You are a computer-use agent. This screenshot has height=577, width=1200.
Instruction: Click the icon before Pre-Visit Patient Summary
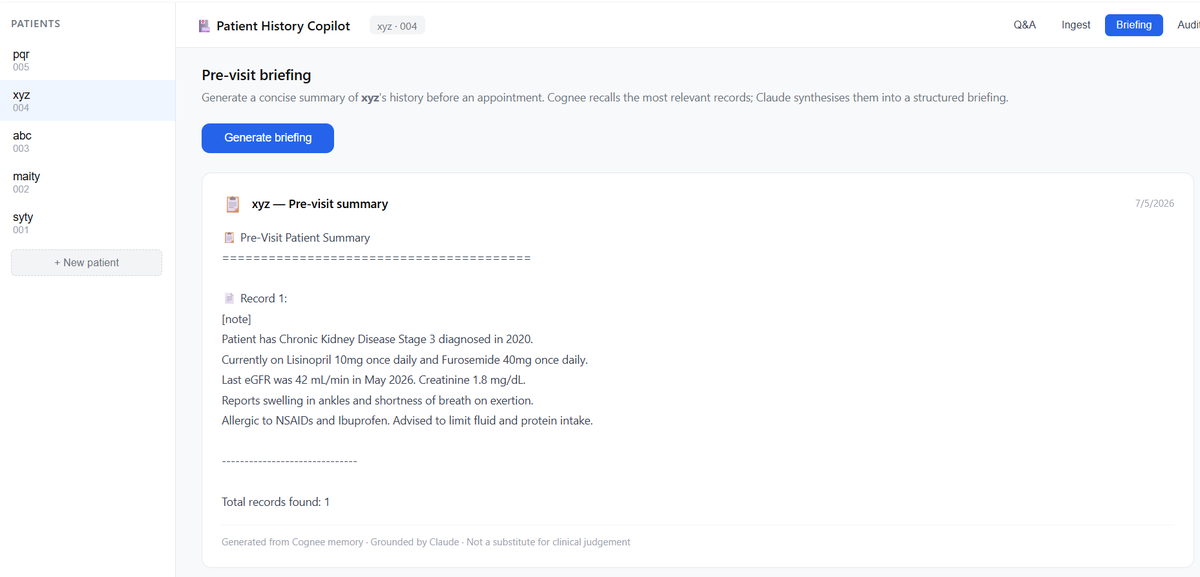point(229,238)
